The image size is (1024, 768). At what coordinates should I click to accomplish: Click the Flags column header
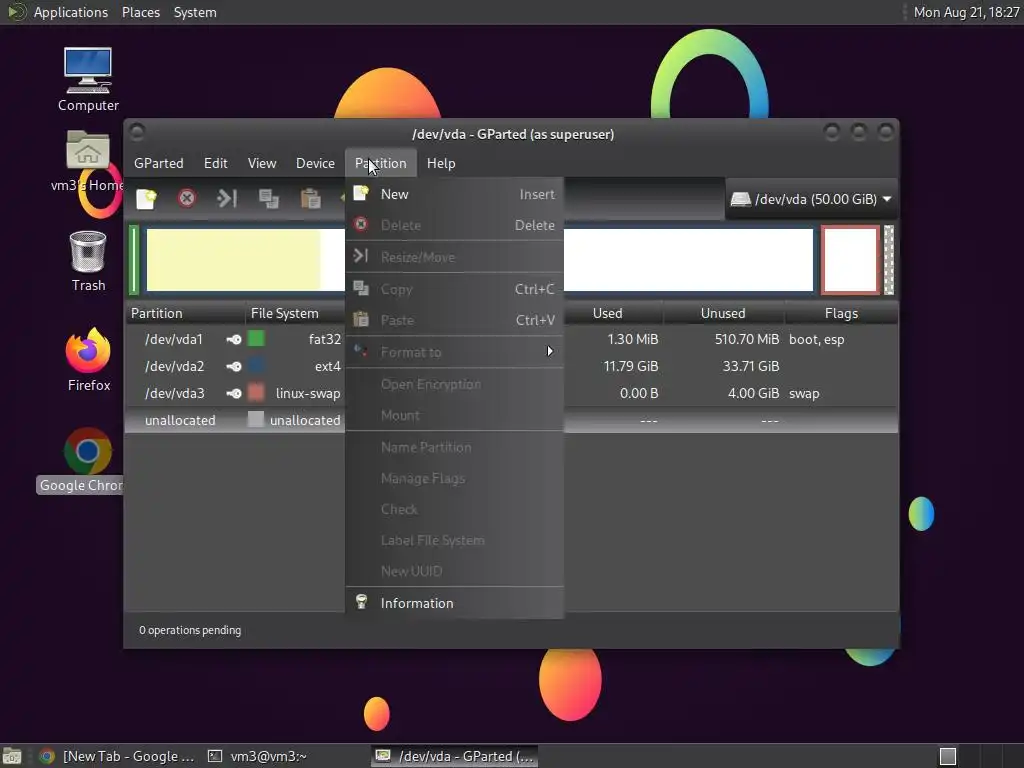tap(841, 313)
